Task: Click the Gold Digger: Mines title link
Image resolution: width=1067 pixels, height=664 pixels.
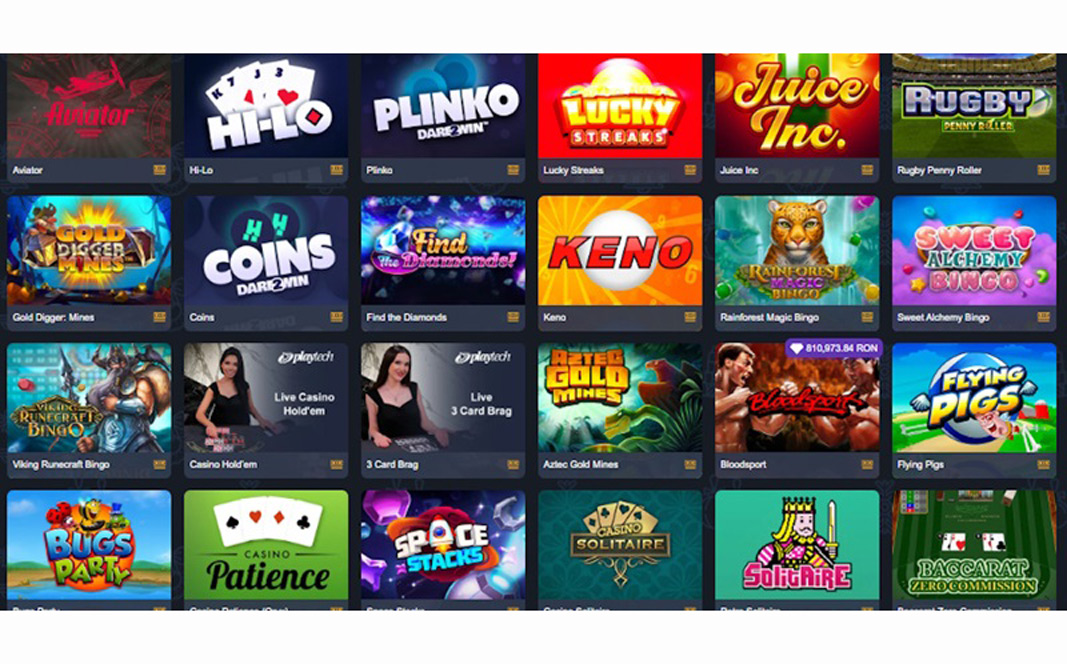Action: point(53,318)
